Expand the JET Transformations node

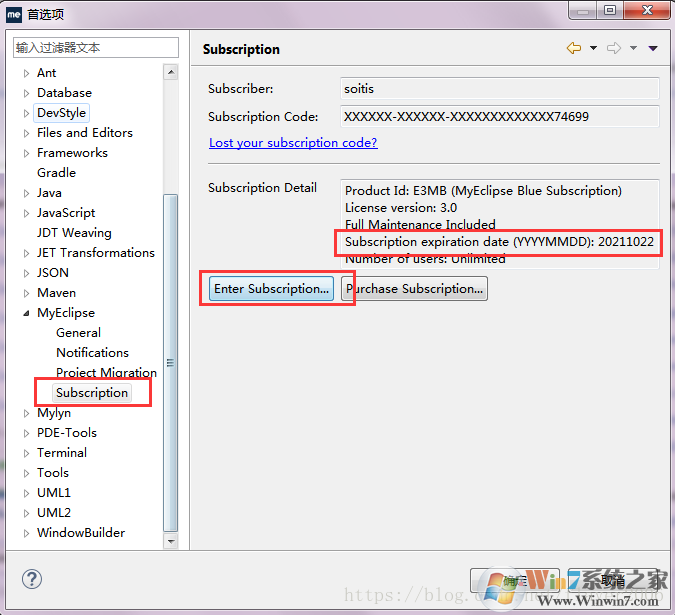[x=26, y=253]
